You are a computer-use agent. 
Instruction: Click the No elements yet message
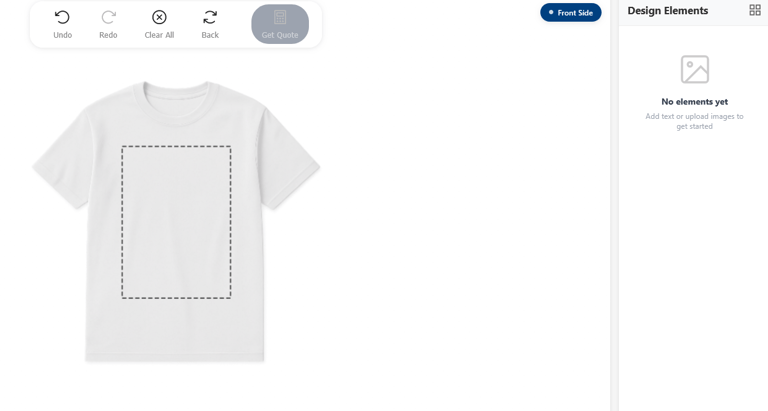pyautogui.click(x=695, y=102)
